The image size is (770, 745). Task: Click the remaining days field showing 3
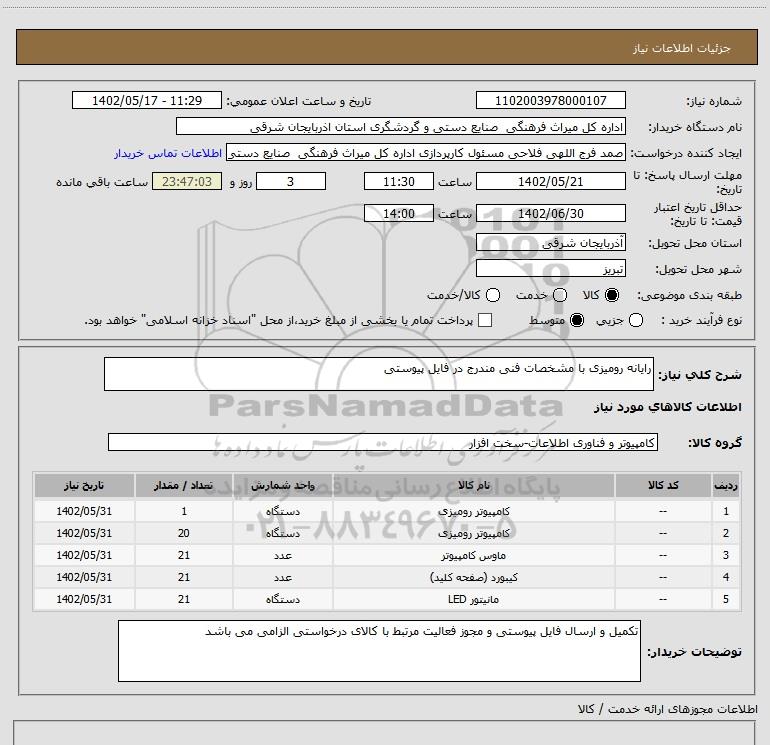coord(291,181)
